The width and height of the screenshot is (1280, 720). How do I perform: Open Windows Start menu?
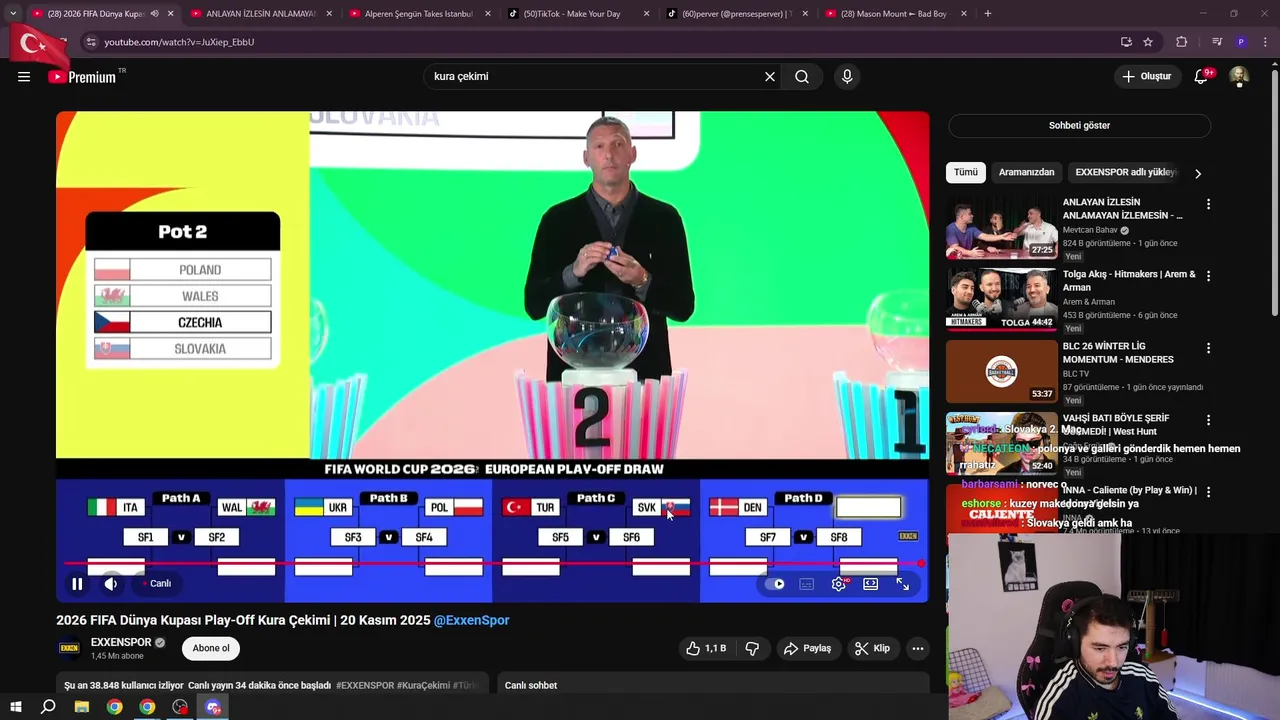pos(15,707)
